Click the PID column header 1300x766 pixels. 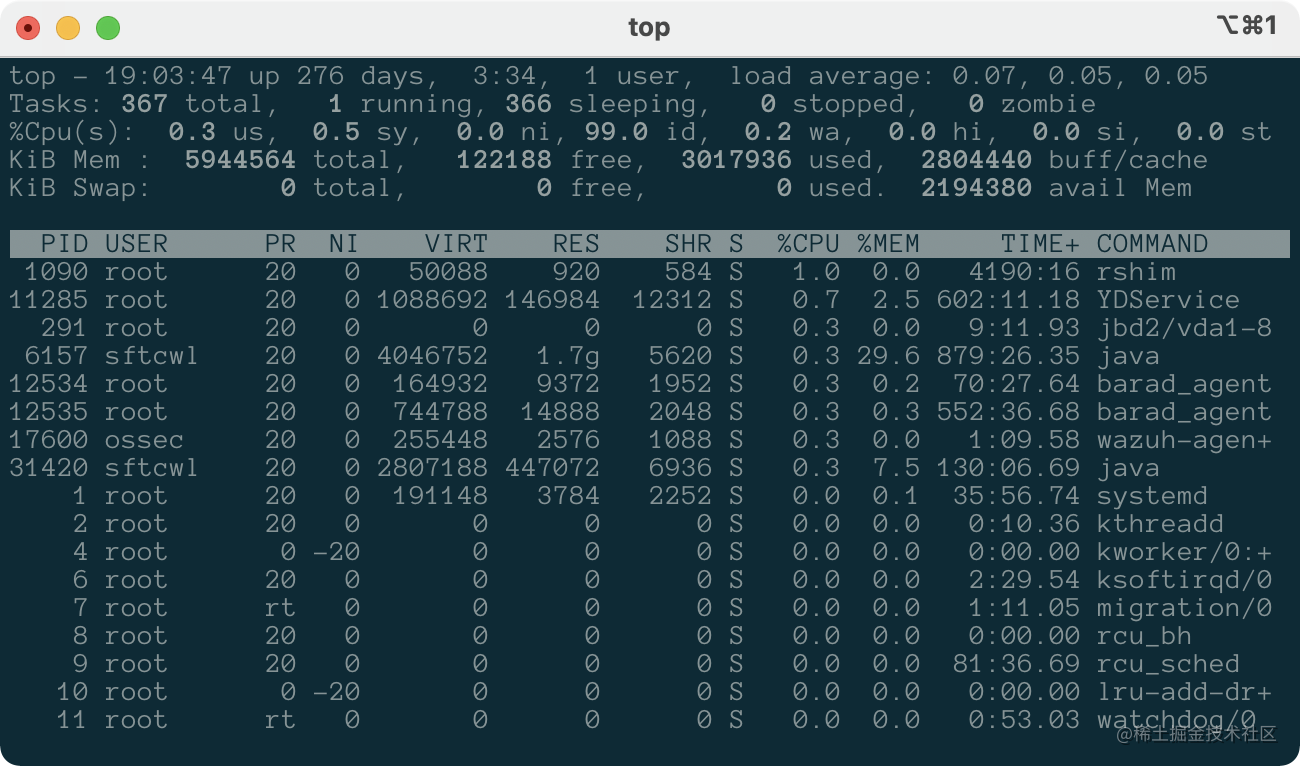coord(64,244)
